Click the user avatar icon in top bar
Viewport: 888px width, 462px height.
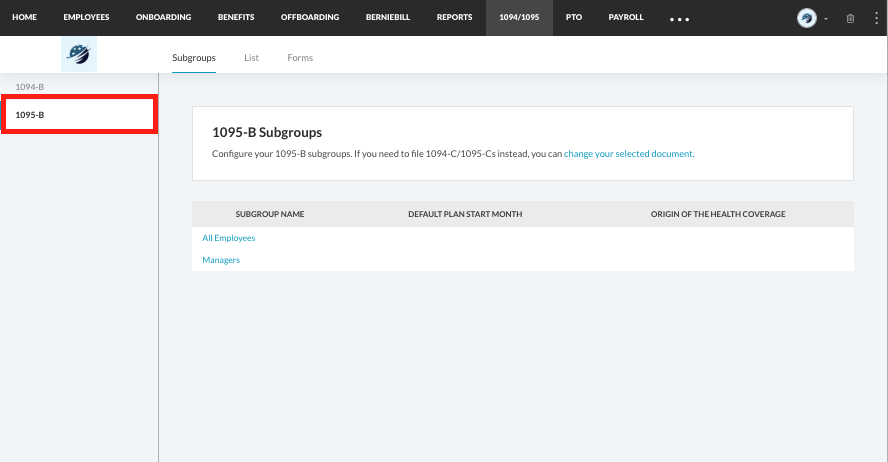(x=806, y=18)
